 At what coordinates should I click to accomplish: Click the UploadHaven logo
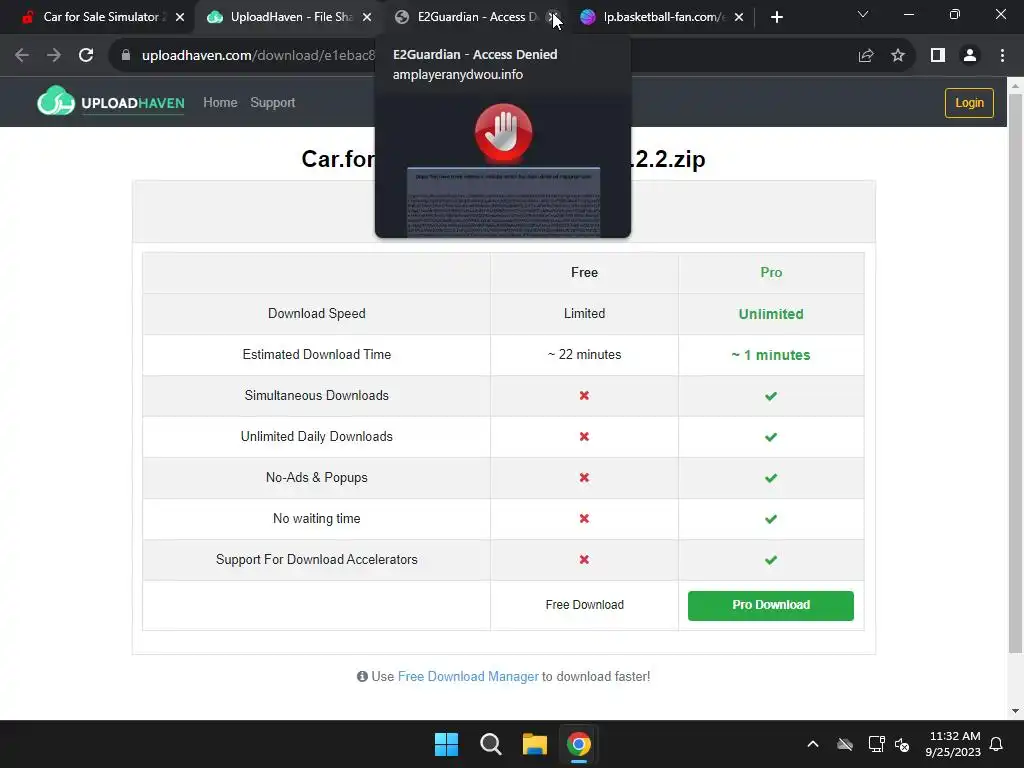tap(110, 101)
